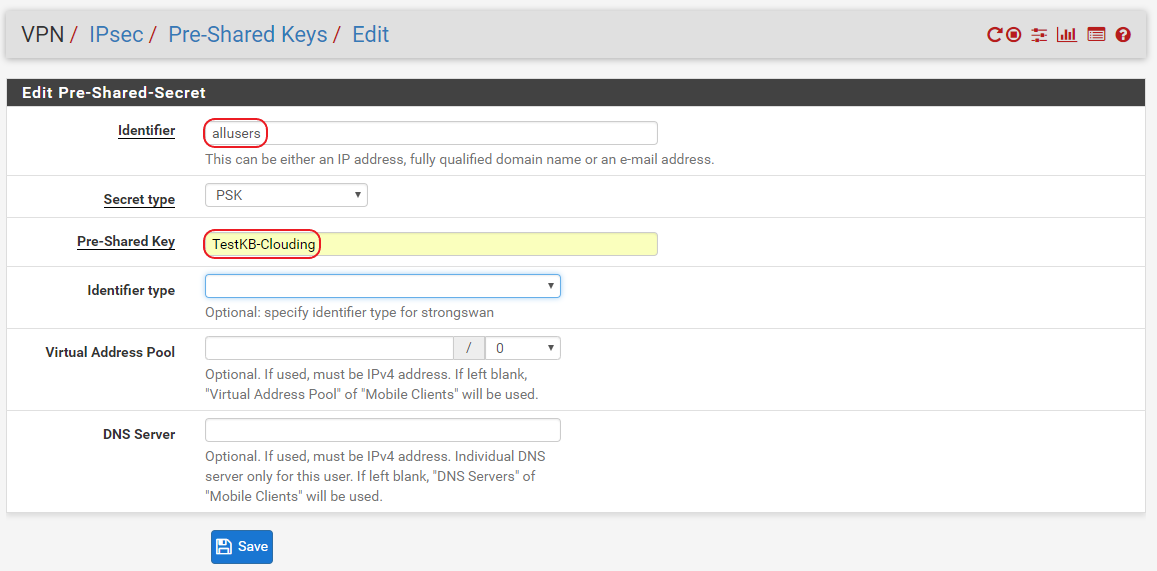The height and width of the screenshot is (571, 1157).
Task: Click the strongswan identifier type help text
Action: pos(350,312)
